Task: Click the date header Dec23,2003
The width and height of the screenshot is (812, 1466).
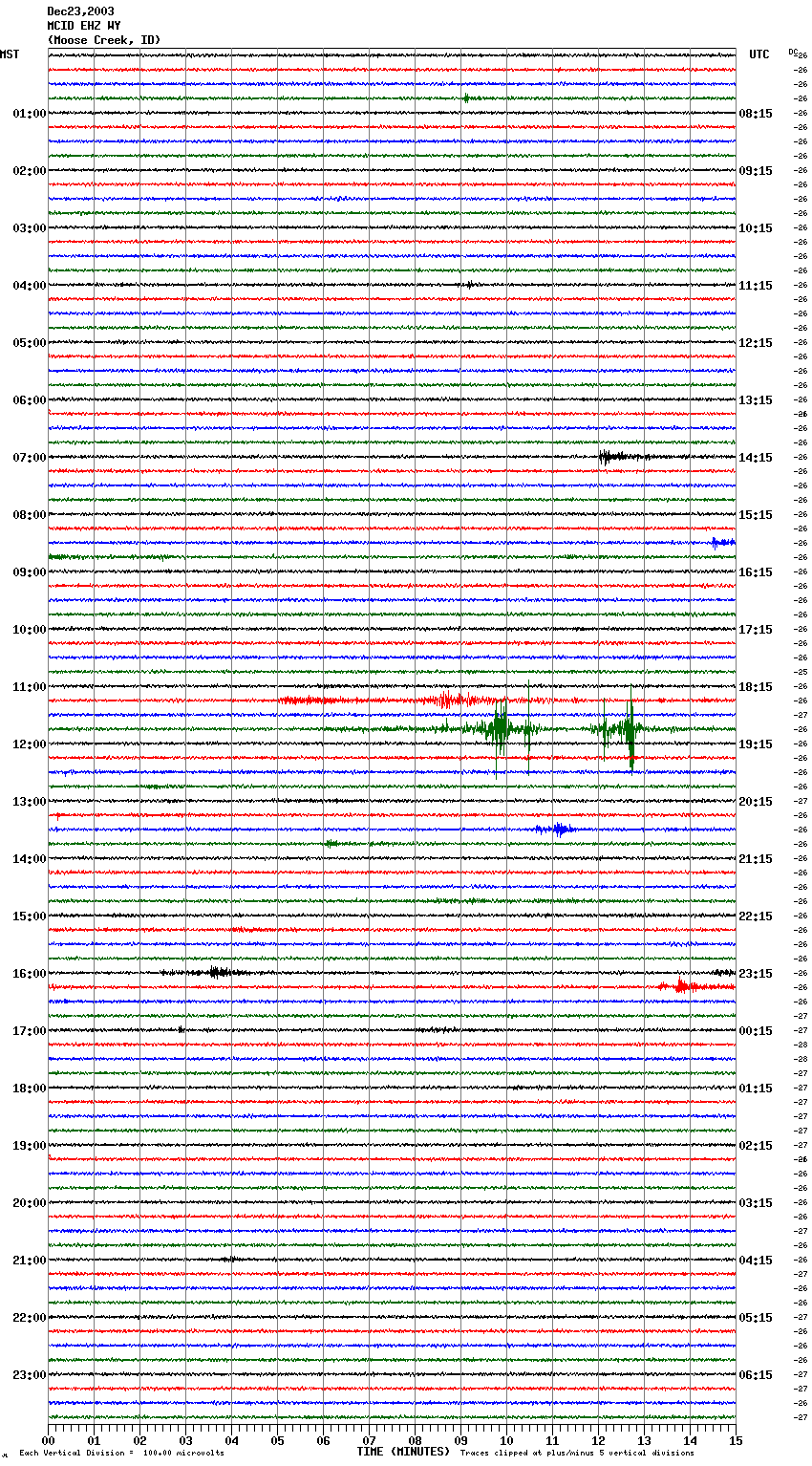Action: pyautogui.click(x=80, y=11)
